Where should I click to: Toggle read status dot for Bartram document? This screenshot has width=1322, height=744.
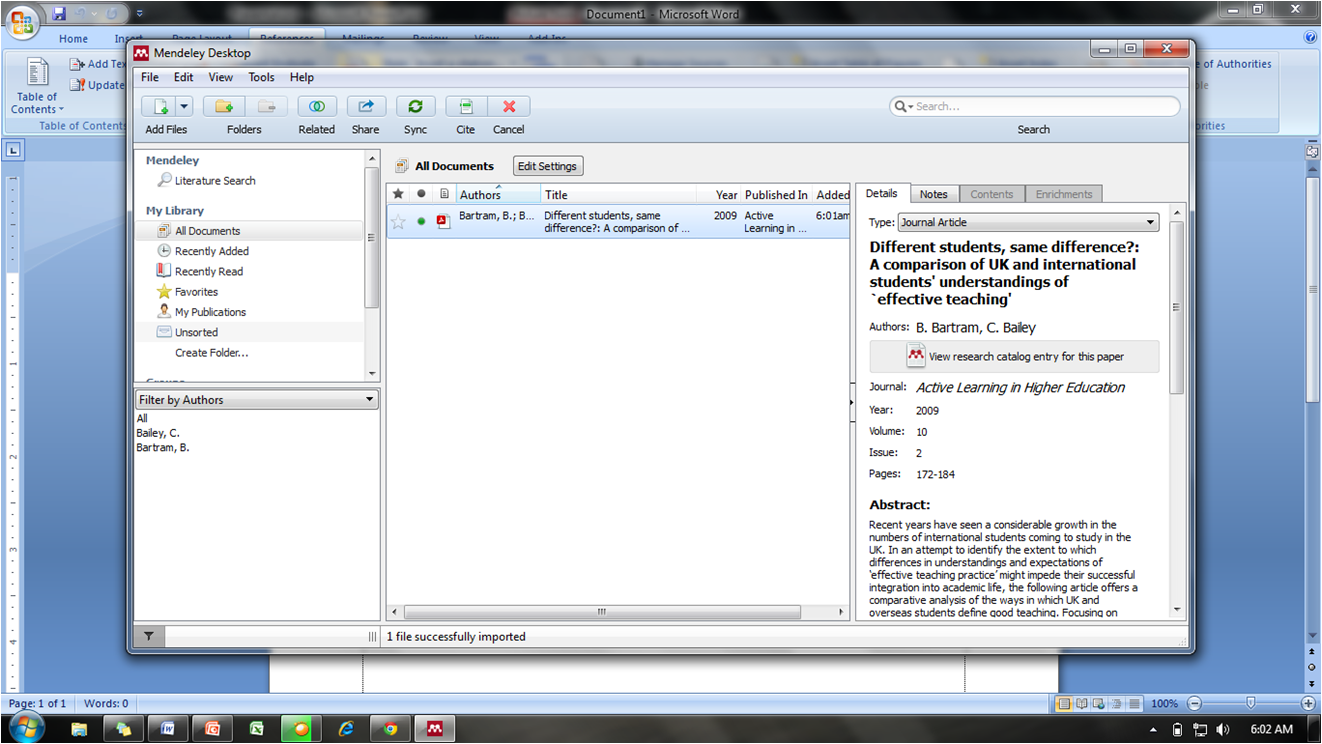(x=421, y=222)
